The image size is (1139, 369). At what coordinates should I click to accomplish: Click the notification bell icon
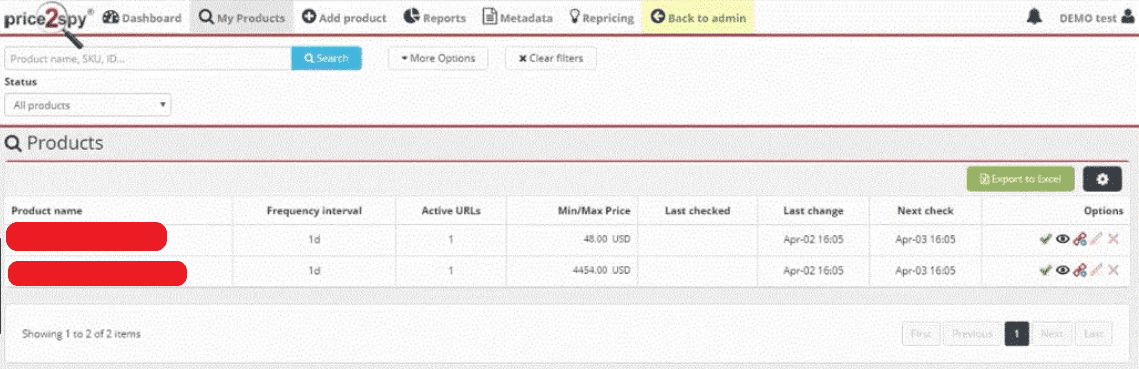[x=1034, y=17]
